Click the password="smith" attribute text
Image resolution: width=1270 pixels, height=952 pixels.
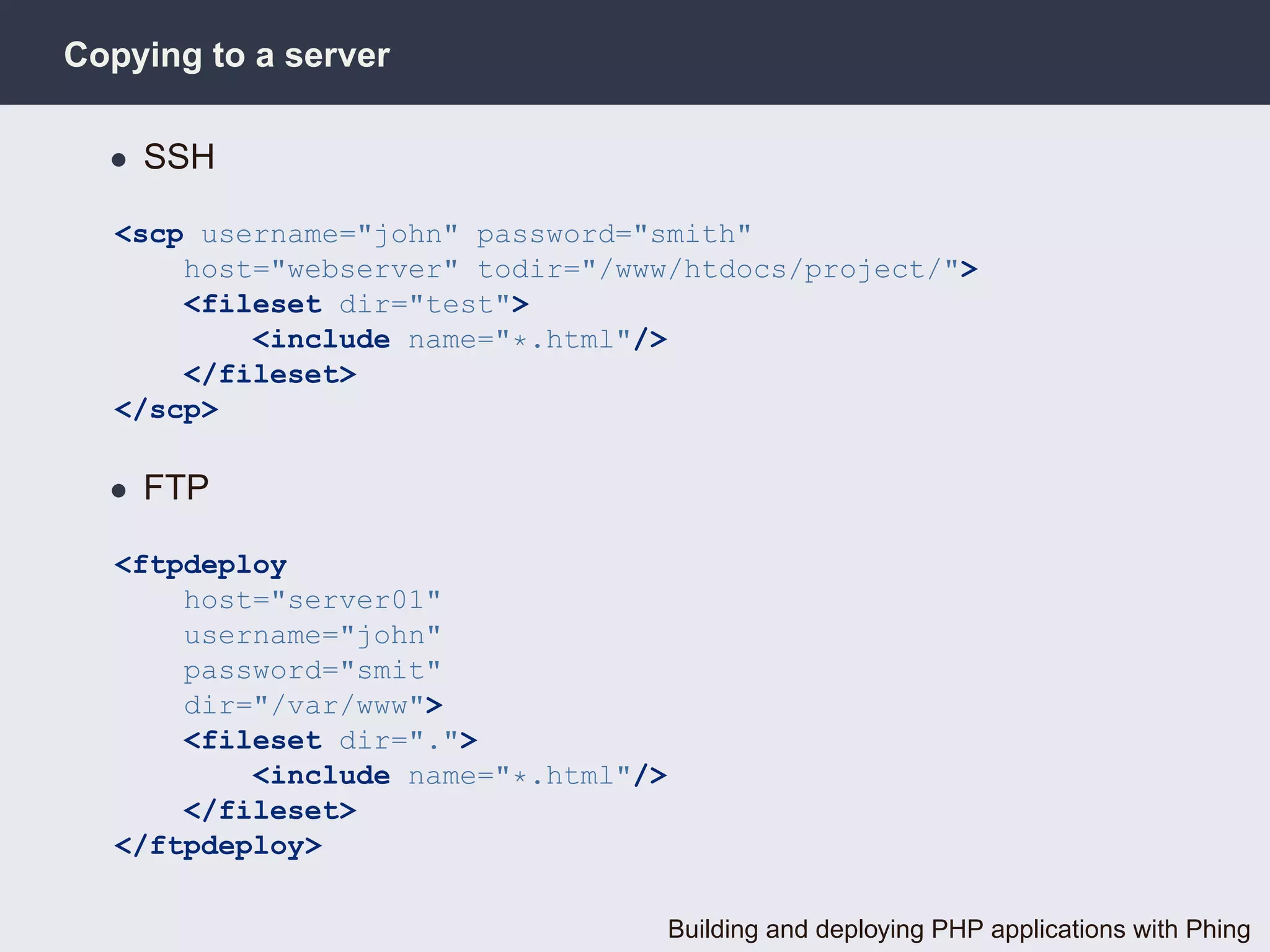[x=613, y=234]
